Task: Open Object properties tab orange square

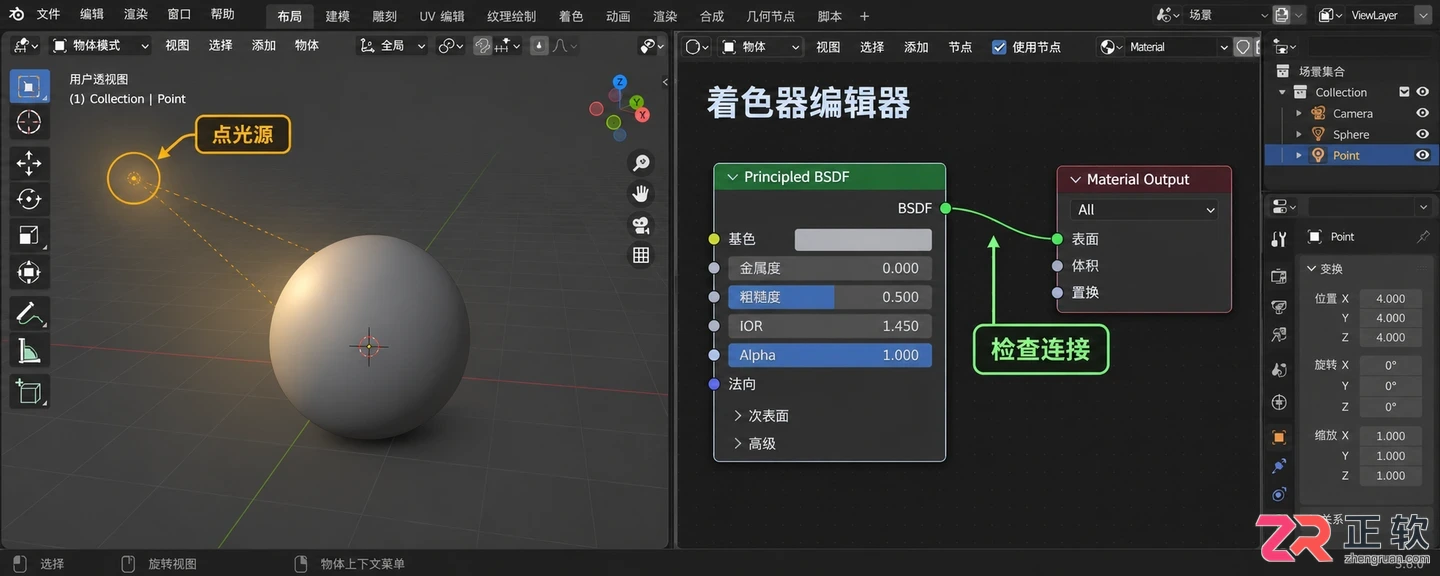Action: click(1279, 437)
